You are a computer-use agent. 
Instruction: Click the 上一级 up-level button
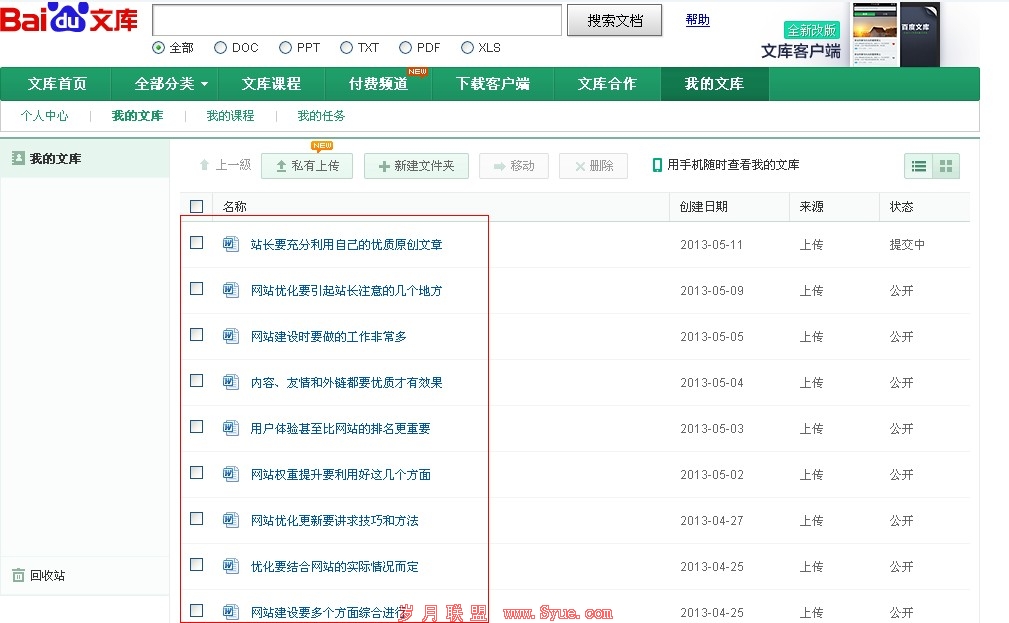pos(225,165)
